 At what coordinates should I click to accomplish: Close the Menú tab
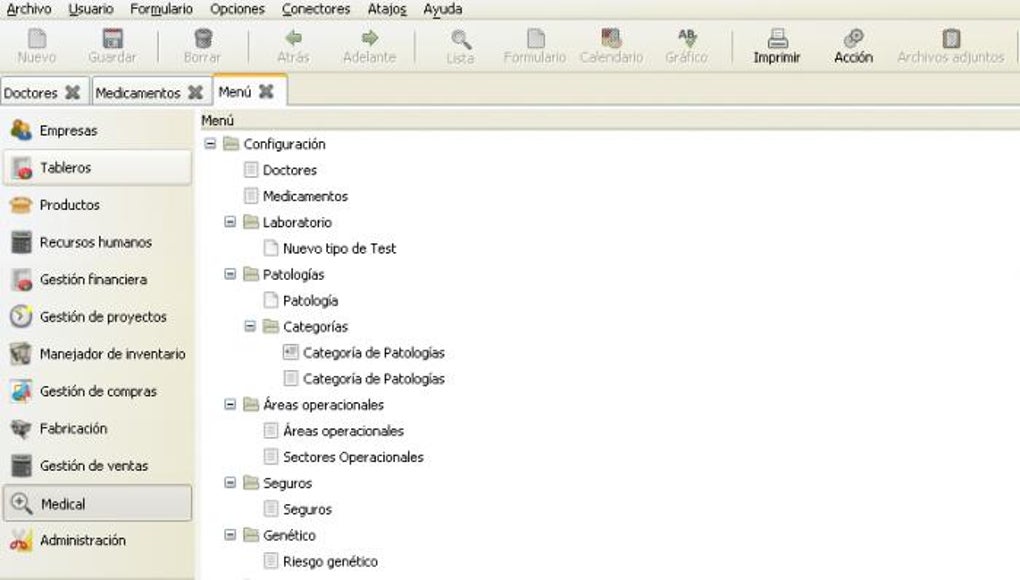(x=266, y=92)
